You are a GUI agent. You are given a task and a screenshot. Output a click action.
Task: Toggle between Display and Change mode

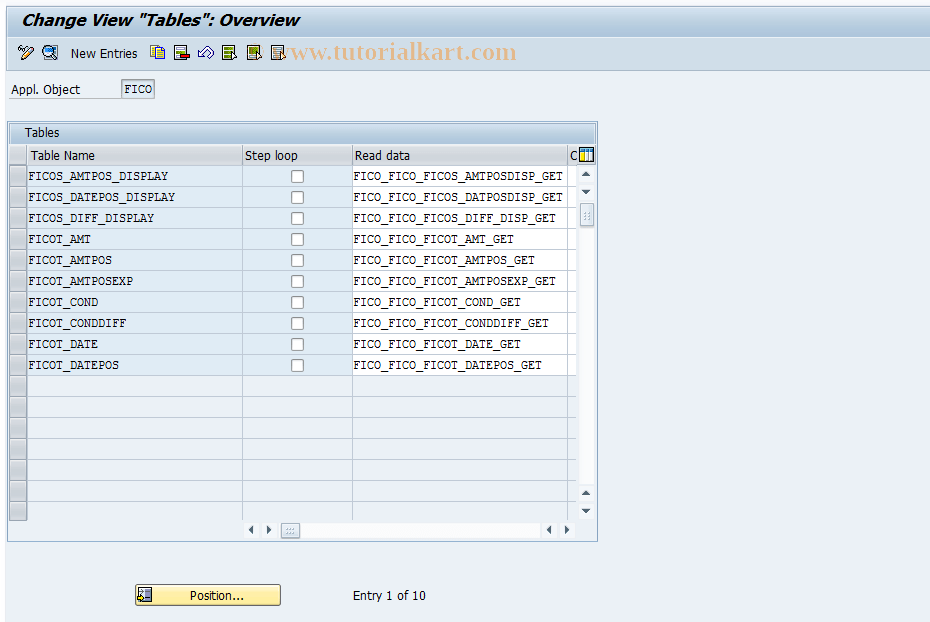point(25,52)
